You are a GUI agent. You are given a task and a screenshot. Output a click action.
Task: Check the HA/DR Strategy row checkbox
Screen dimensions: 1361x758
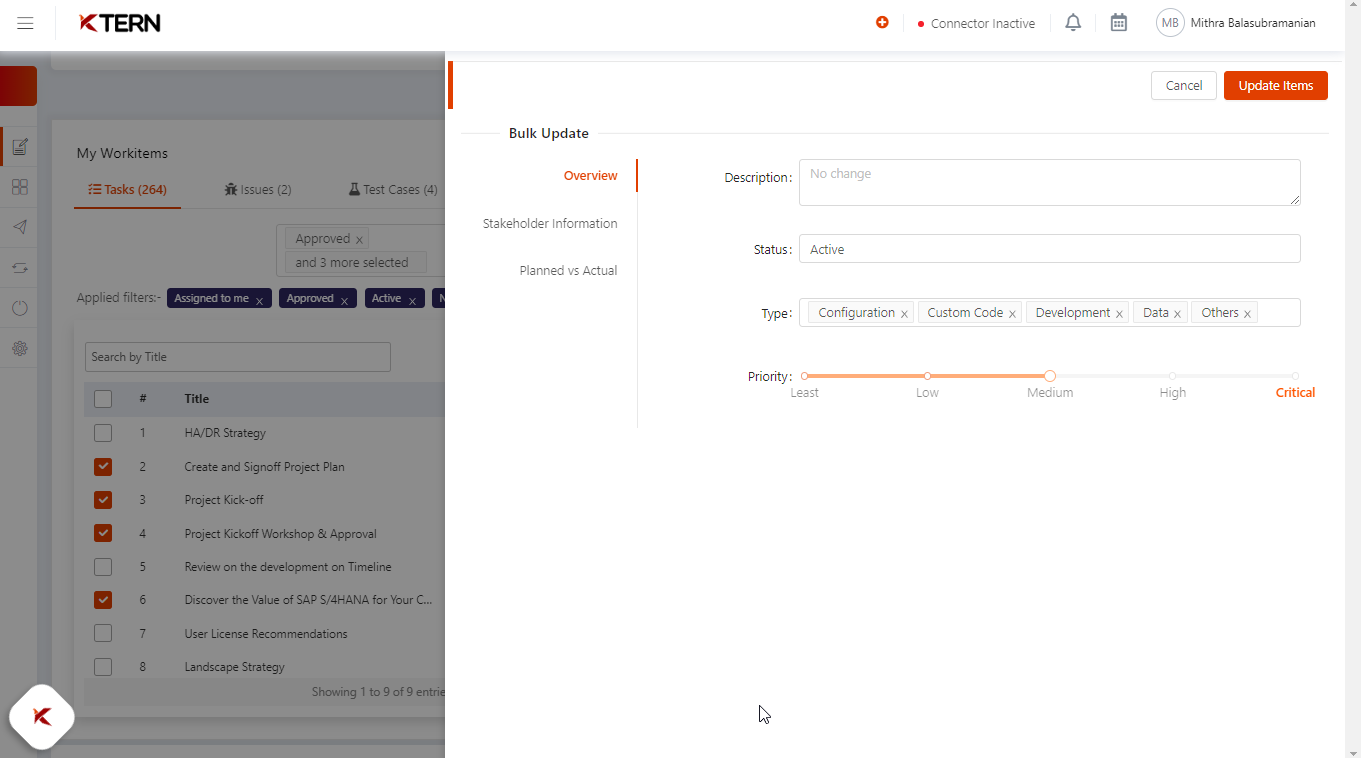click(x=103, y=433)
